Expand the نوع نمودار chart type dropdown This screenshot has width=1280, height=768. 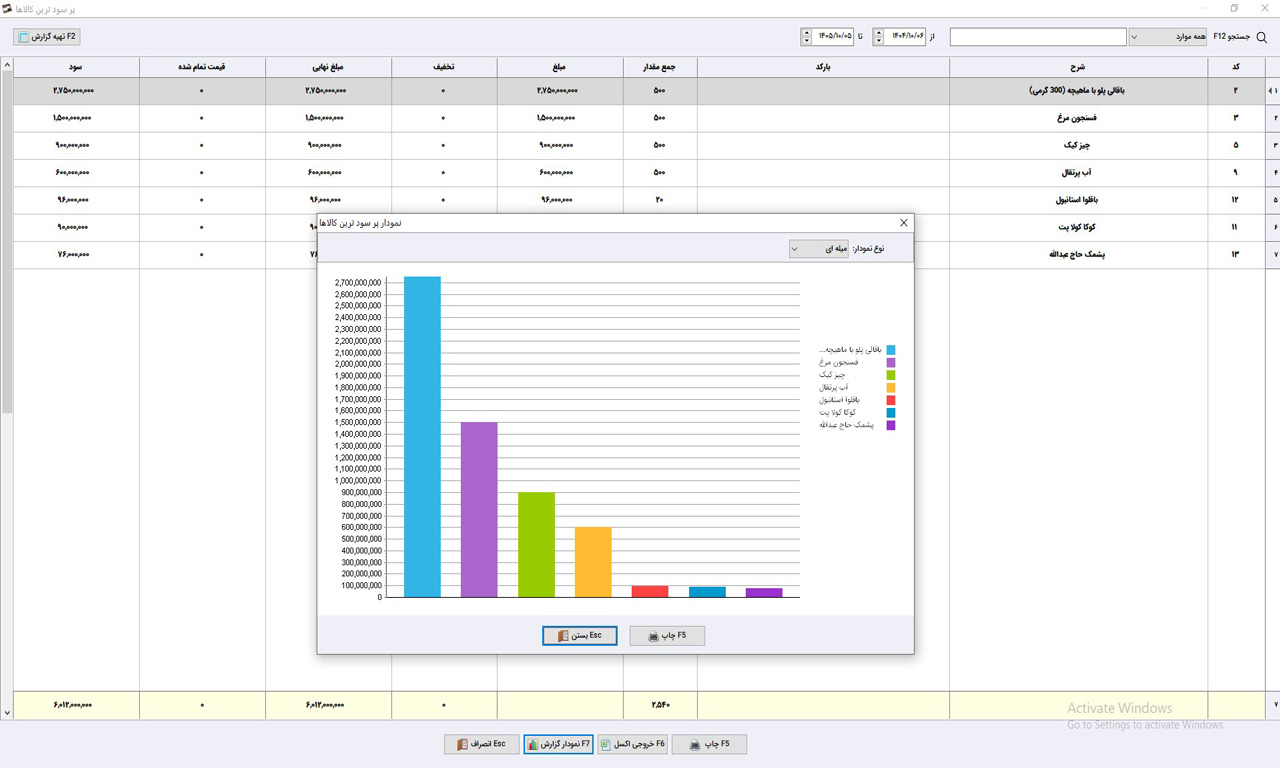click(818, 248)
